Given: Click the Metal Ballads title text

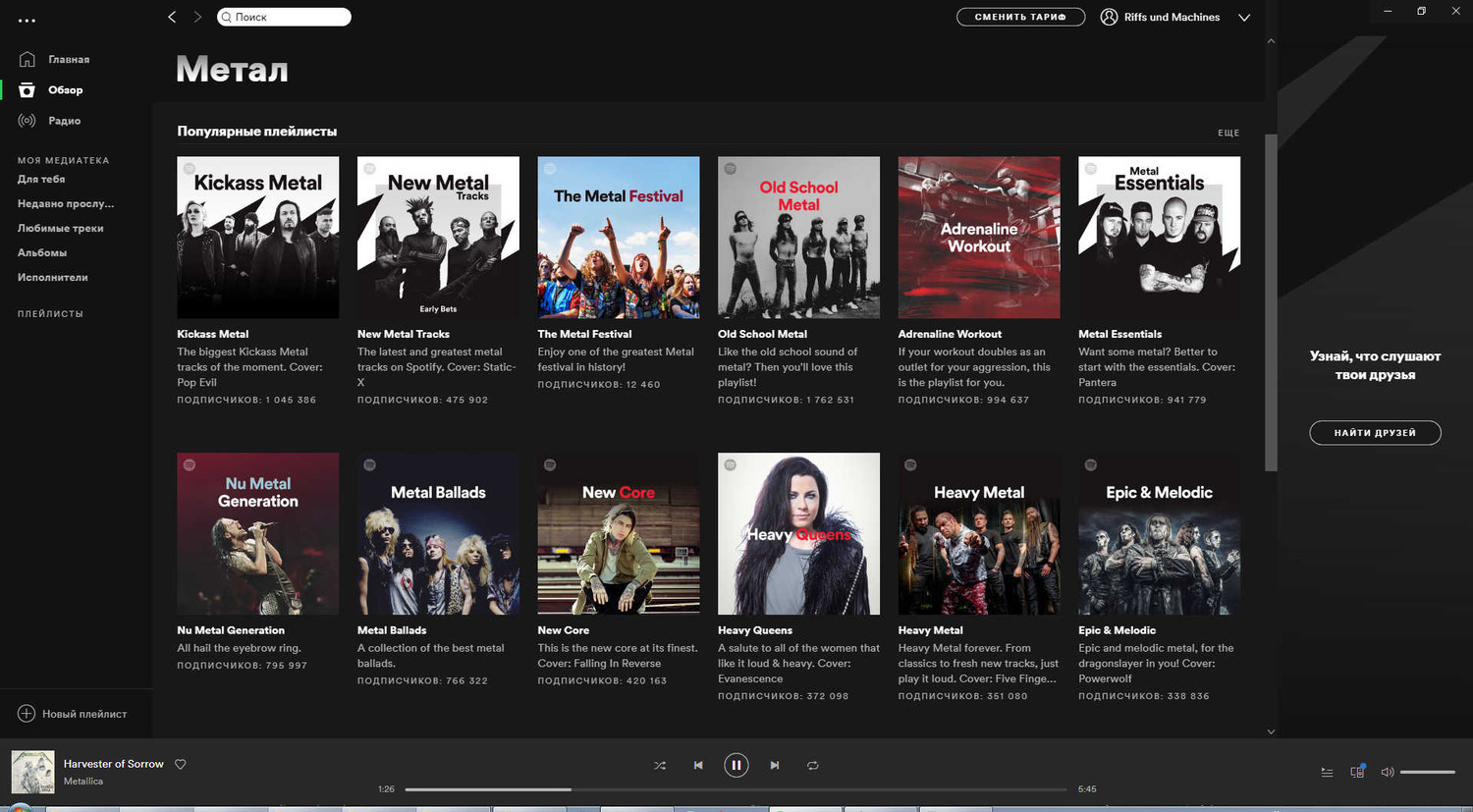Looking at the screenshot, I should 392,630.
